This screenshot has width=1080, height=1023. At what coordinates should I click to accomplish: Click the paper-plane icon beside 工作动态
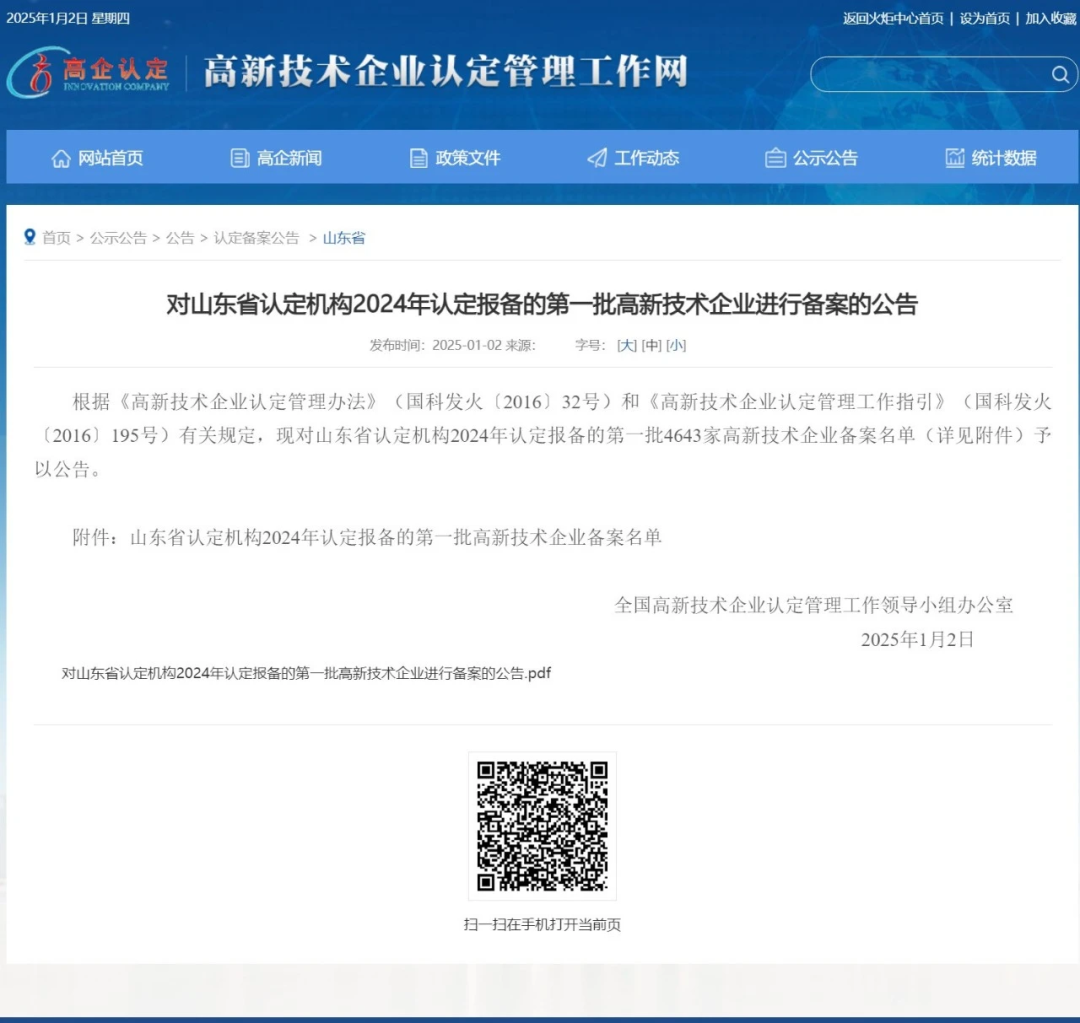coord(597,157)
